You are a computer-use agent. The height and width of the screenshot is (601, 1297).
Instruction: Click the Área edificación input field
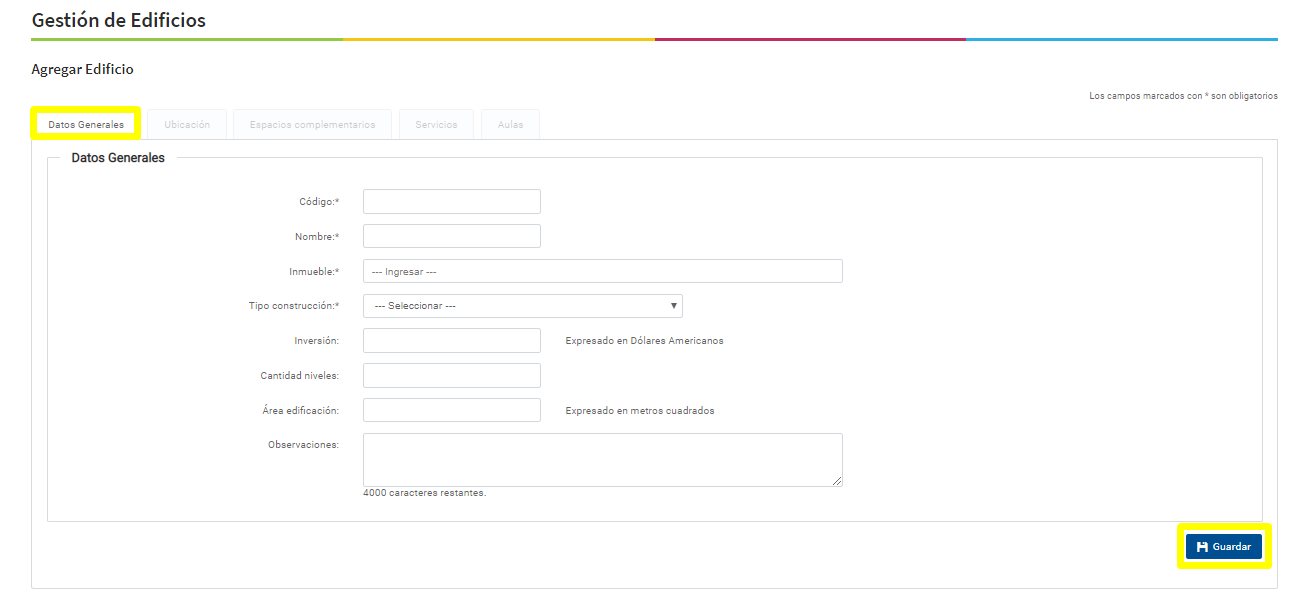pyautogui.click(x=451, y=411)
